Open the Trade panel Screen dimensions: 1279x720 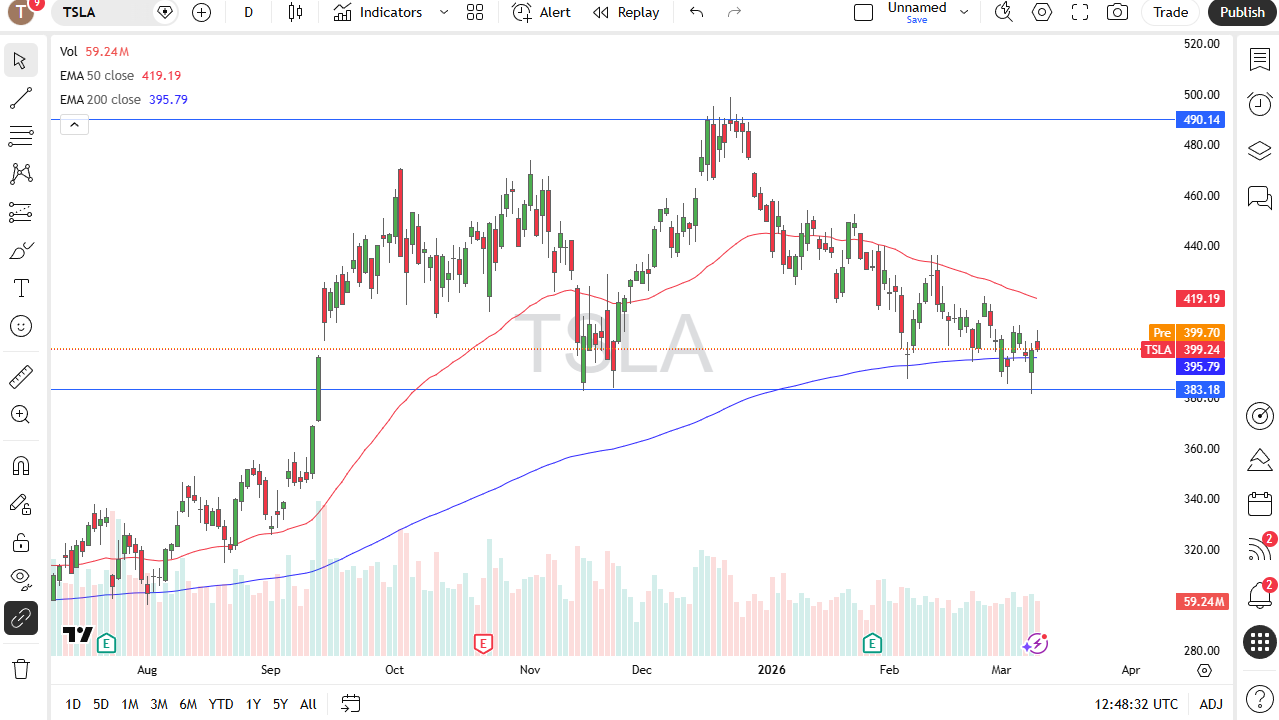click(x=1171, y=12)
